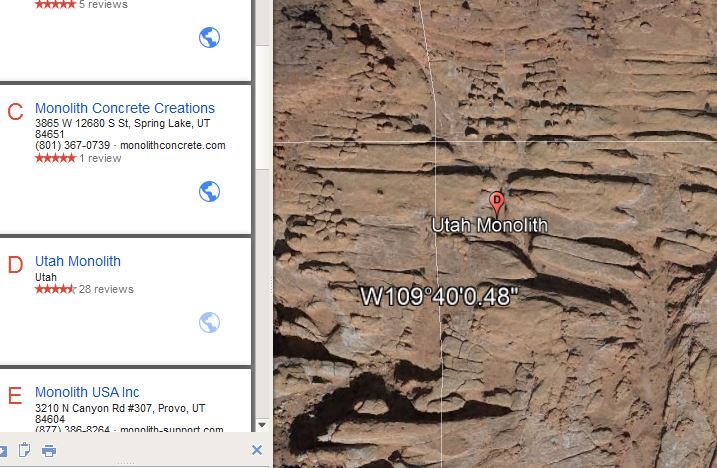Click the faded globe icon under Utah Monolith result
The height and width of the screenshot is (468, 717).
pos(209,323)
